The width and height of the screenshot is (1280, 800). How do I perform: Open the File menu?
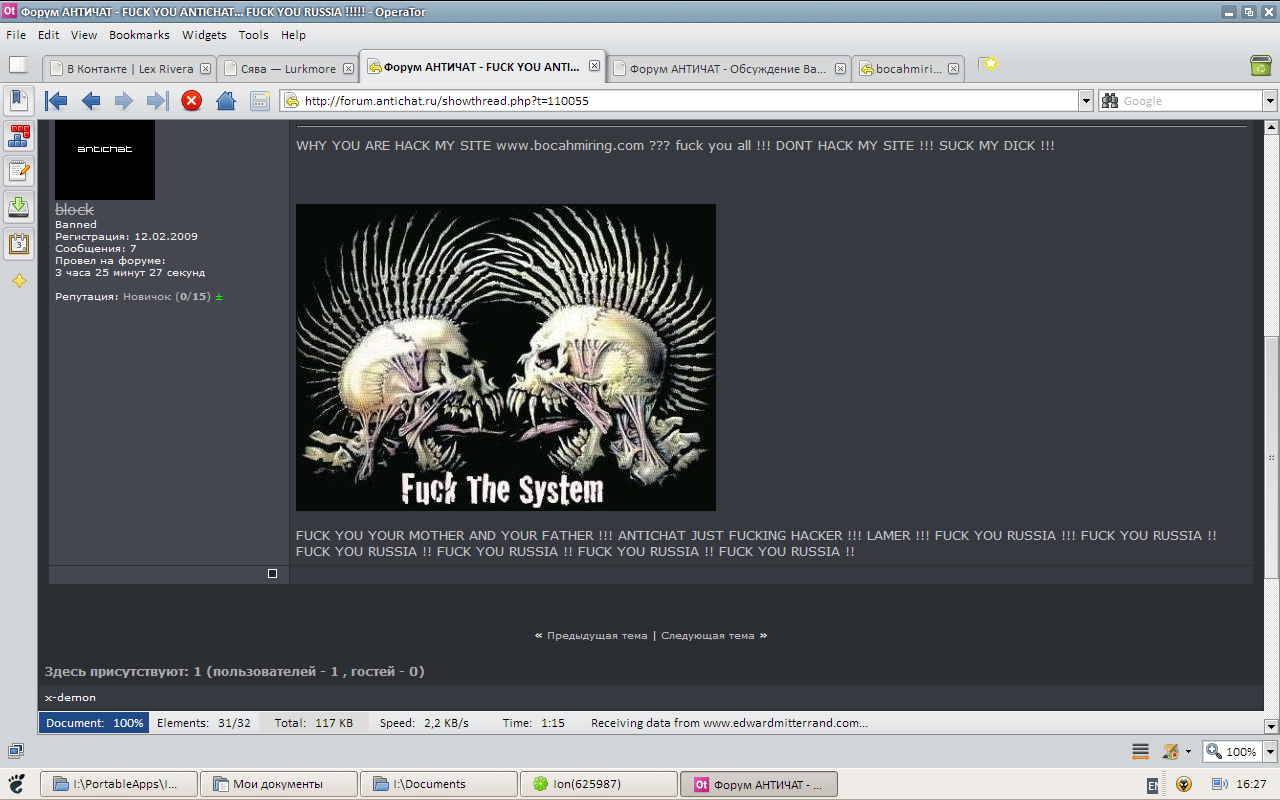(x=16, y=35)
